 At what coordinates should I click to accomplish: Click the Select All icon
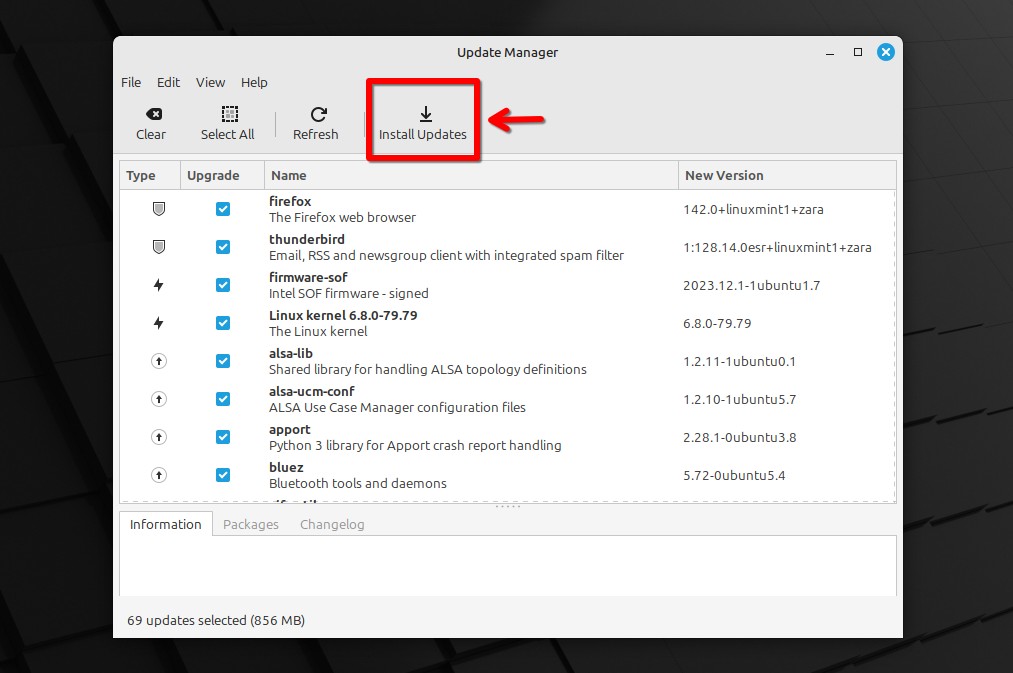[229, 114]
